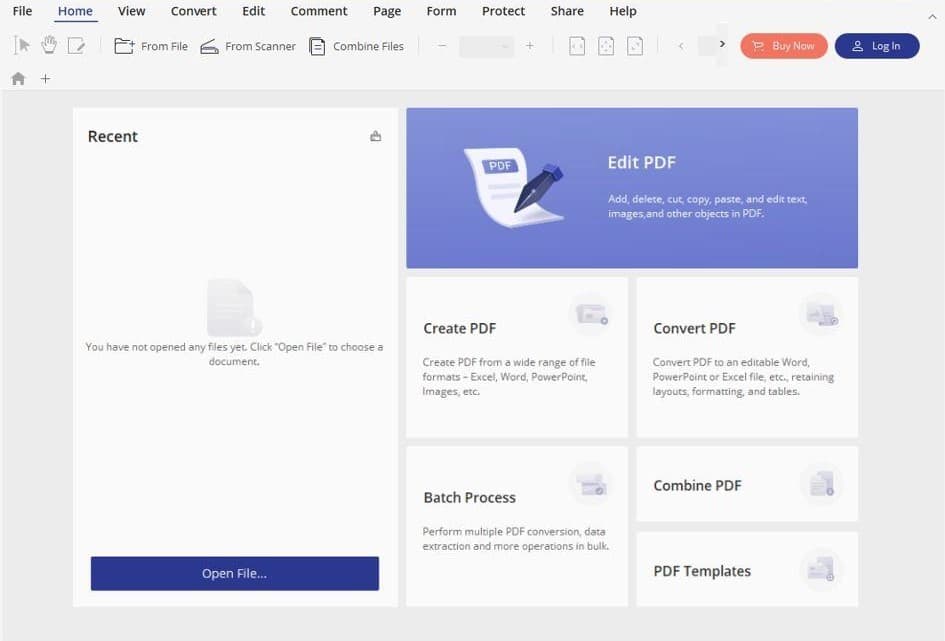Go to next page arrow
The image size is (945, 641).
[x=722, y=44]
